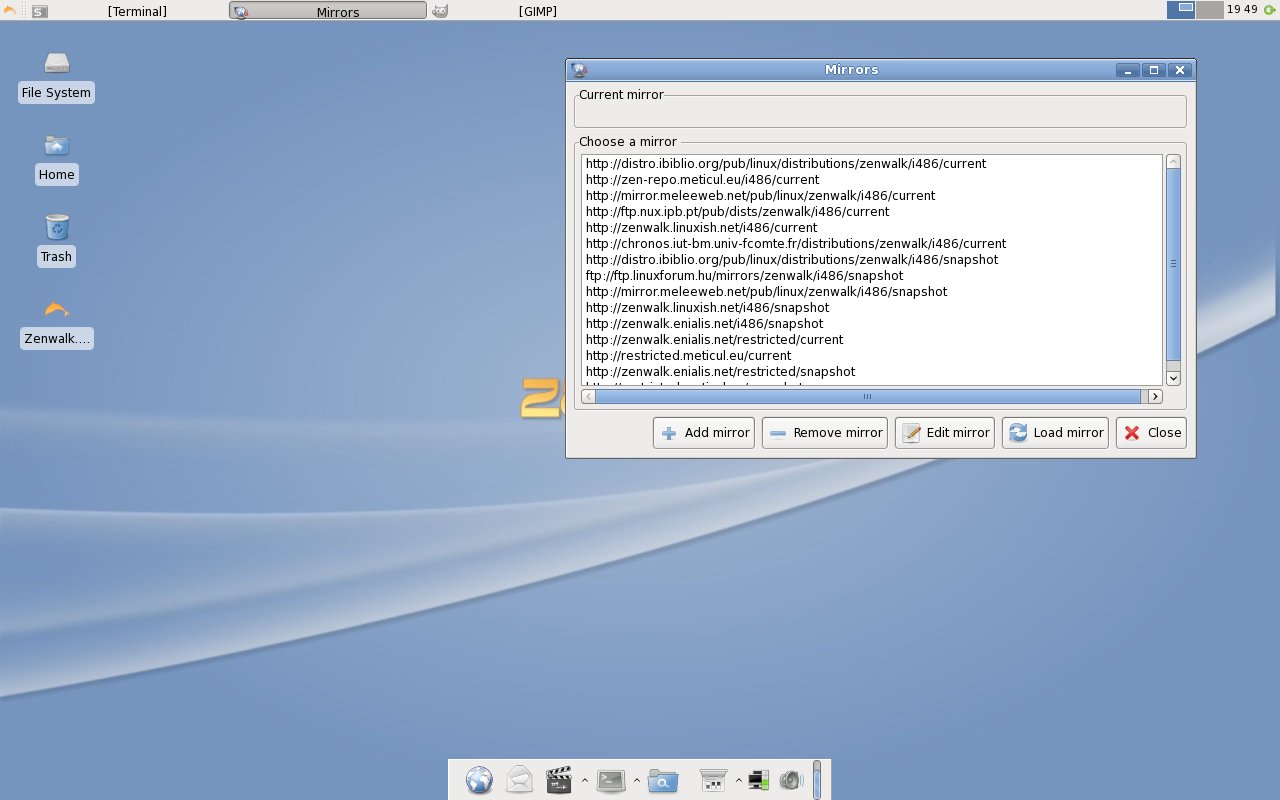Image resolution: width=1280 pixels, height=800 pixels.
Task: Open the Mirrors window menu icon in title bar
Action: pyautogui.click(x=579, y=70)
